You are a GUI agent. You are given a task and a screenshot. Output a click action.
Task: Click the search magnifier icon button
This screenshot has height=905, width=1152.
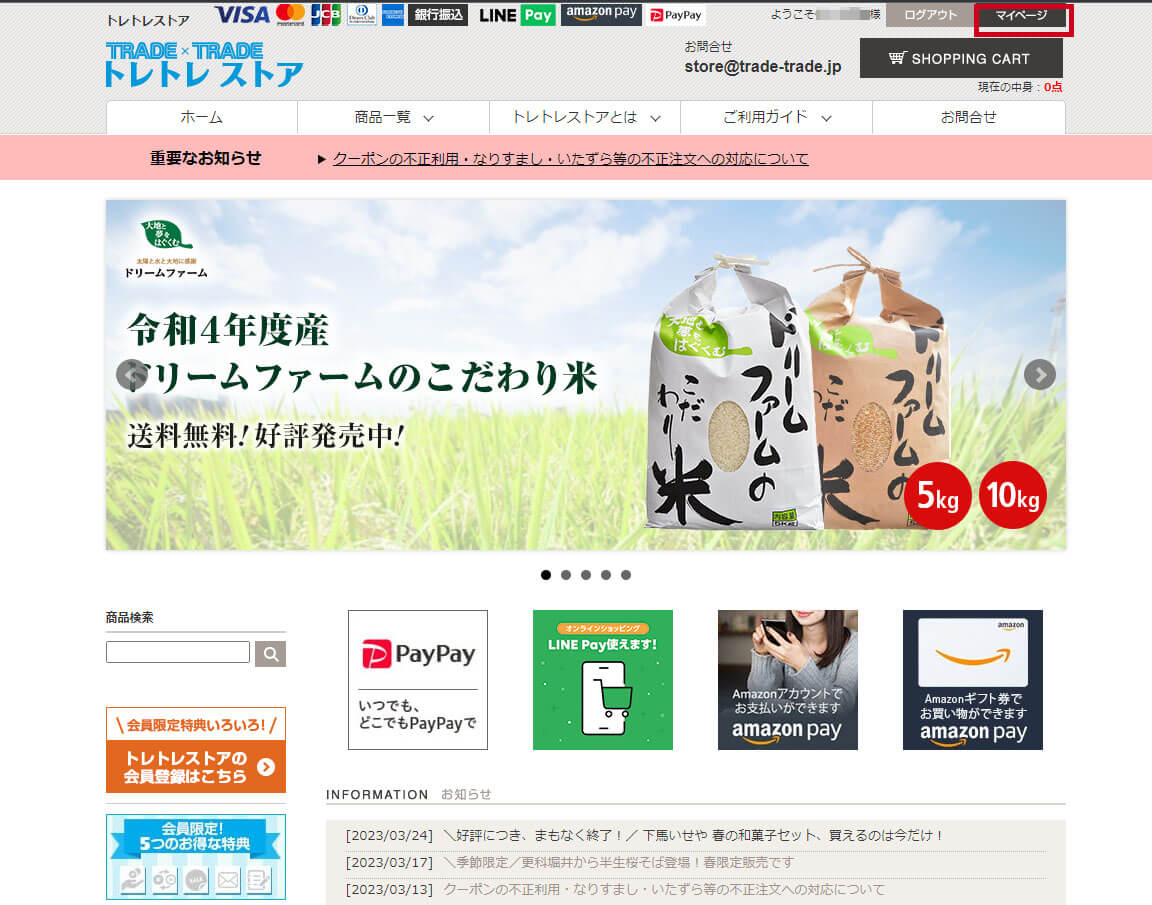[x=270, y=654]
